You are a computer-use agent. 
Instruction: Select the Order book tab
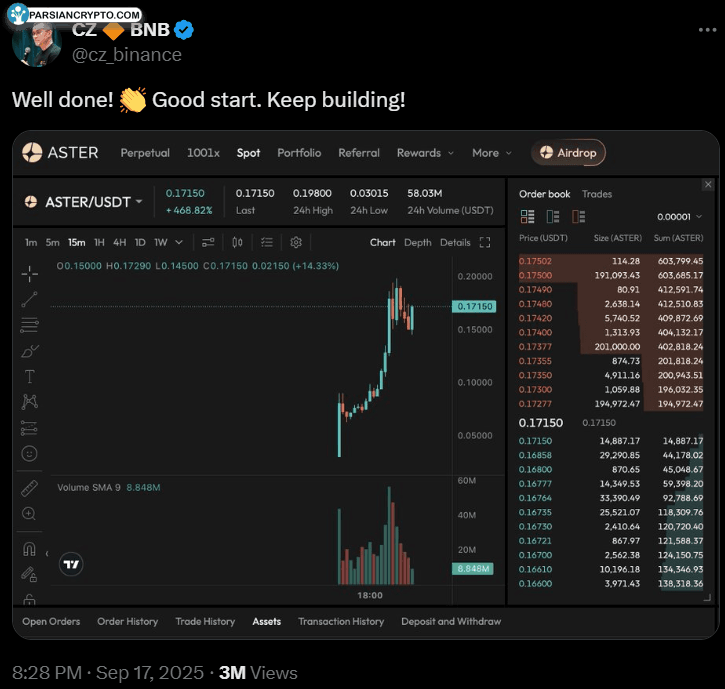(545, 194)
